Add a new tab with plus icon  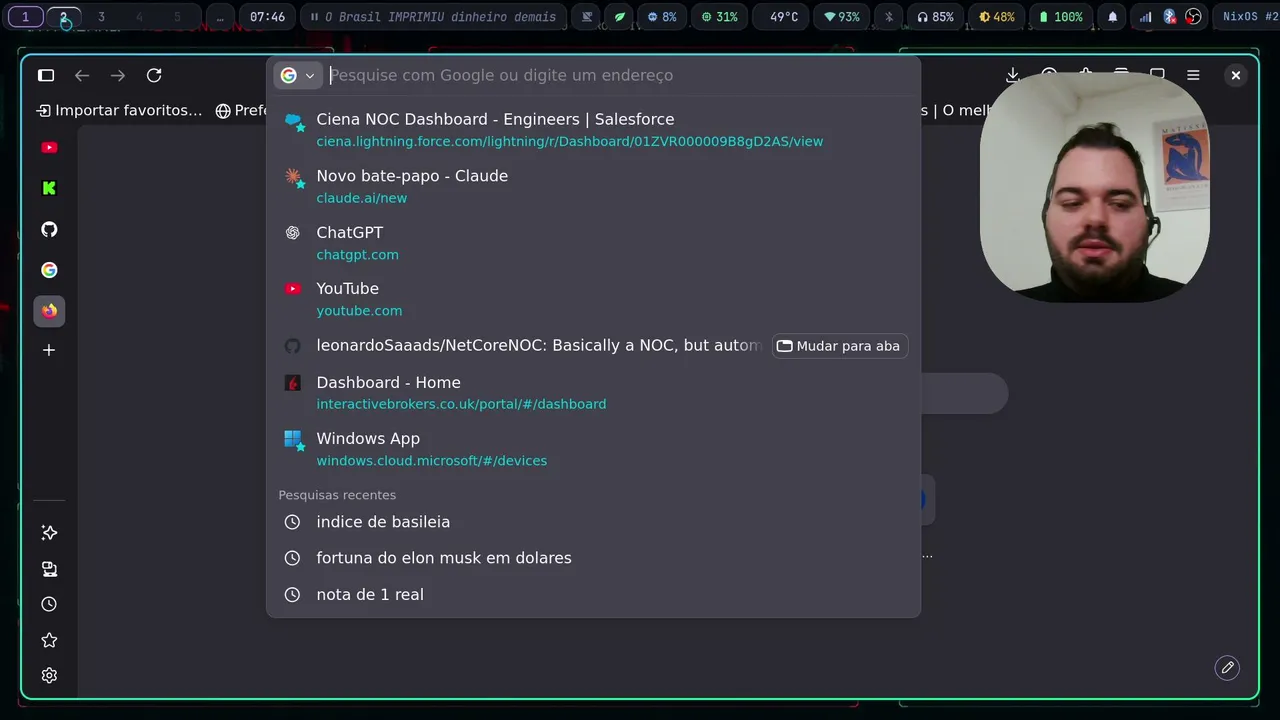49,350
